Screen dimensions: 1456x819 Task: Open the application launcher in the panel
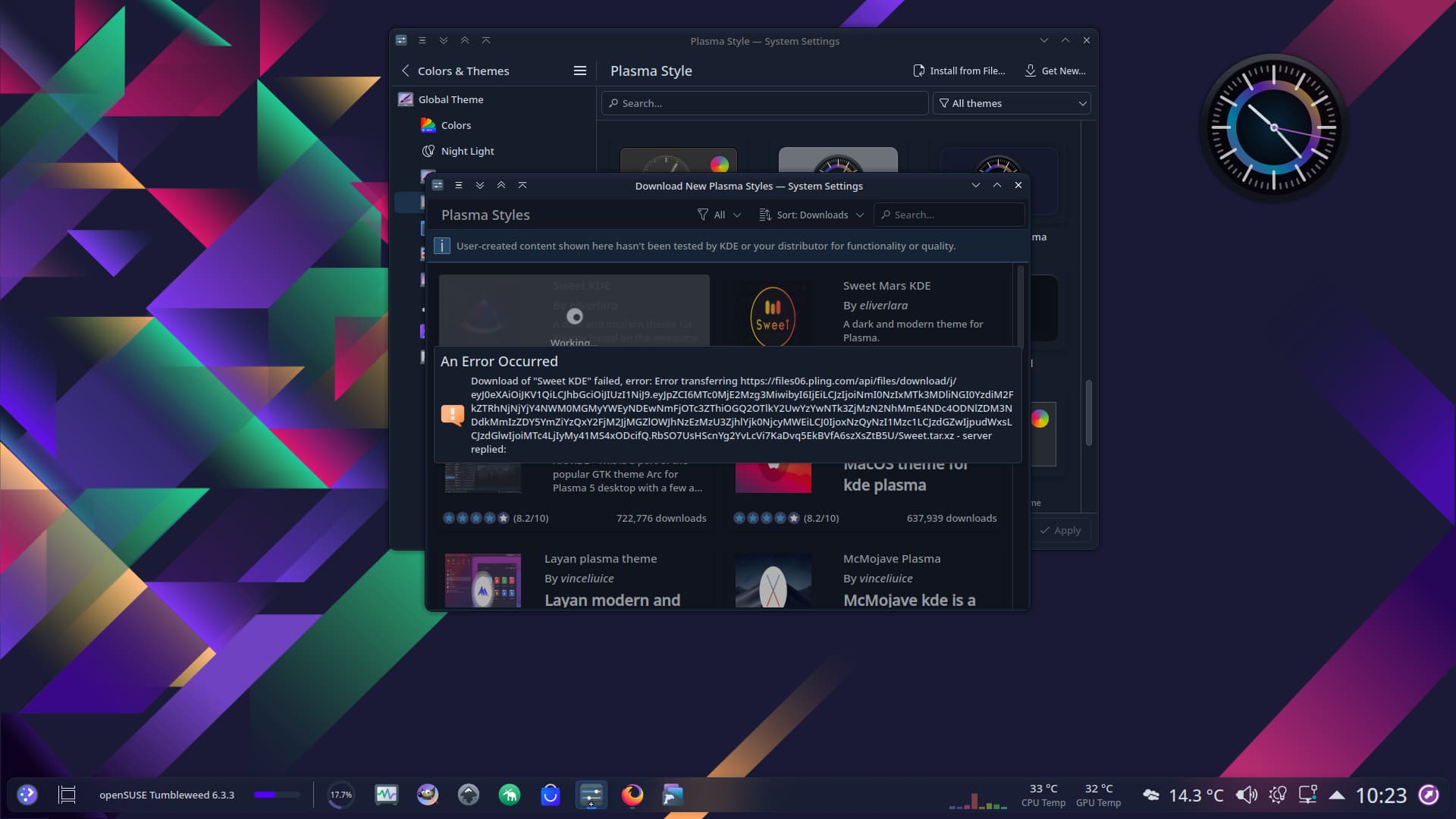27,795
